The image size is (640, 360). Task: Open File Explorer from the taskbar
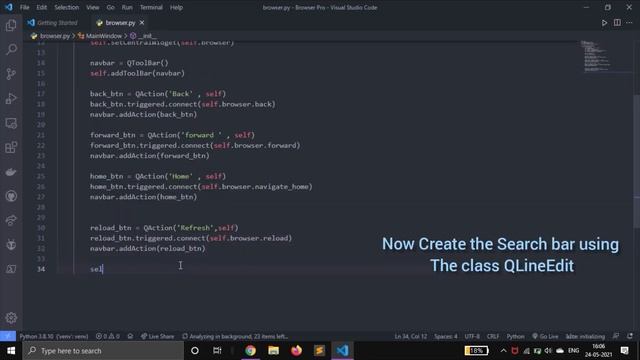coord(273,351)
